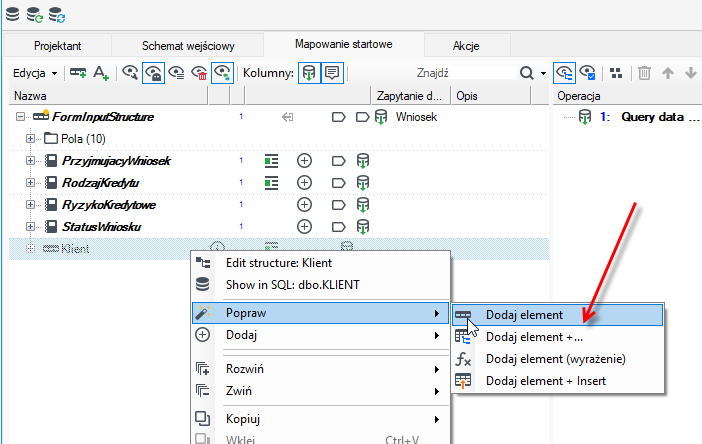The height and width of the screenshot is (444, 702).
Task: Click the plain database icon at top
Action: pyautogui.click(x=13, y=14)
